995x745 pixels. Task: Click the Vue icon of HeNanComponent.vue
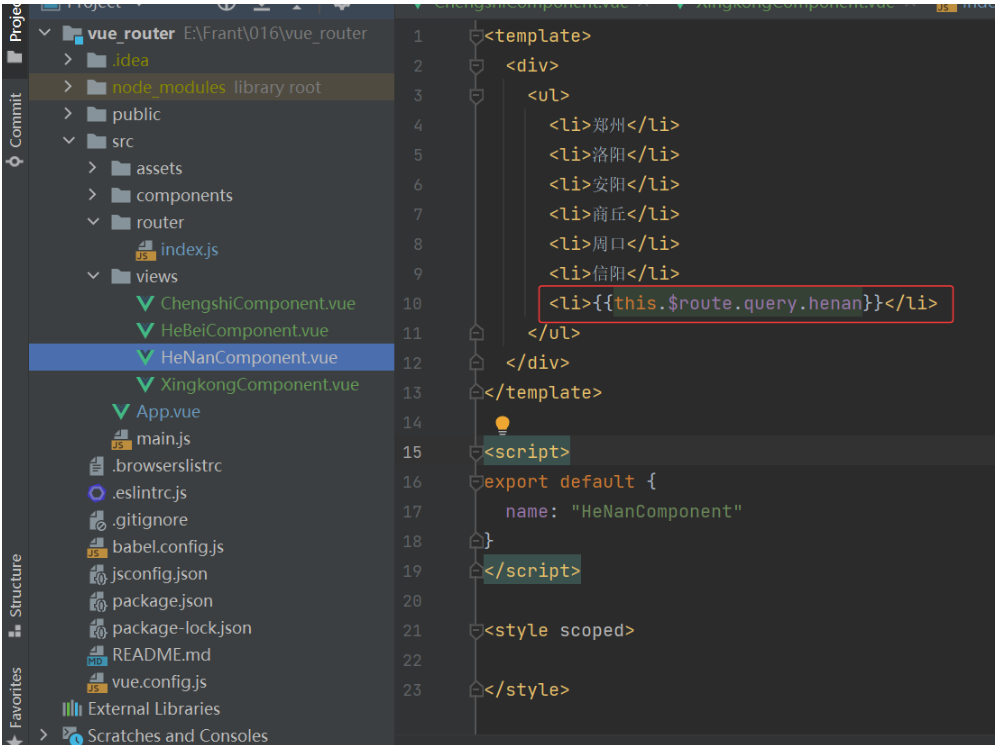coord(145,357)
